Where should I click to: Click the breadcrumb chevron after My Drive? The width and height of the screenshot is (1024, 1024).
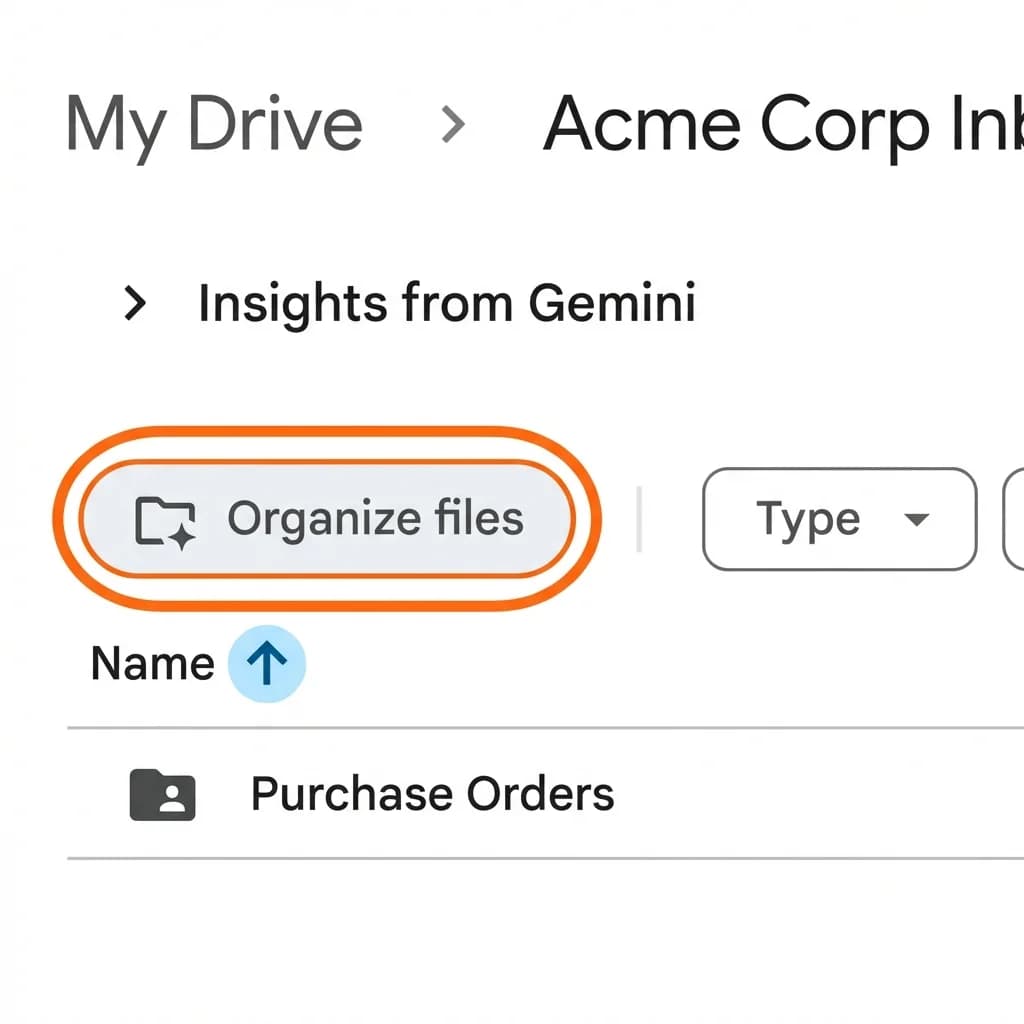455,124
